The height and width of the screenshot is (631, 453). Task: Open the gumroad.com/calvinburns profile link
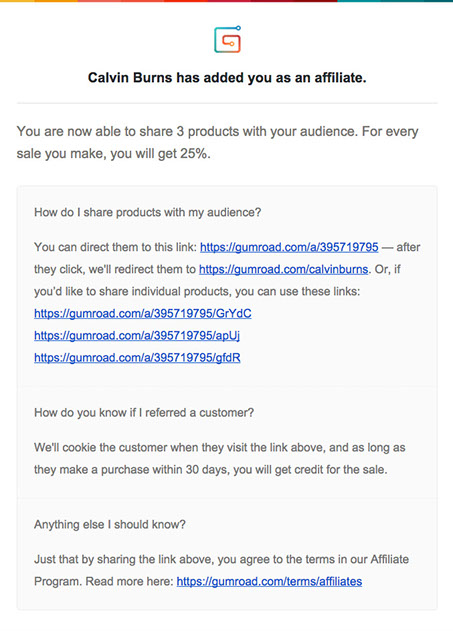(284, 269)
